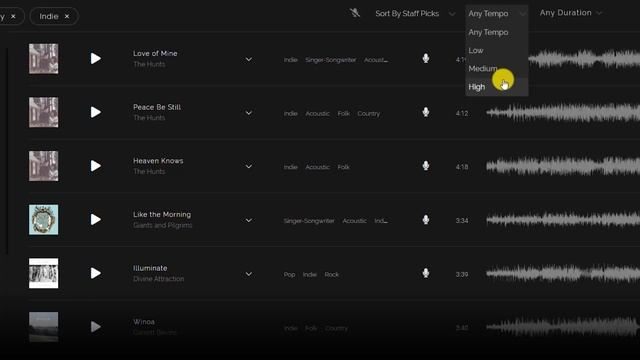The height and width of the screenshot is (360, 640).
Task: Remove the Indie filter tag
Action: pos(67,16)
